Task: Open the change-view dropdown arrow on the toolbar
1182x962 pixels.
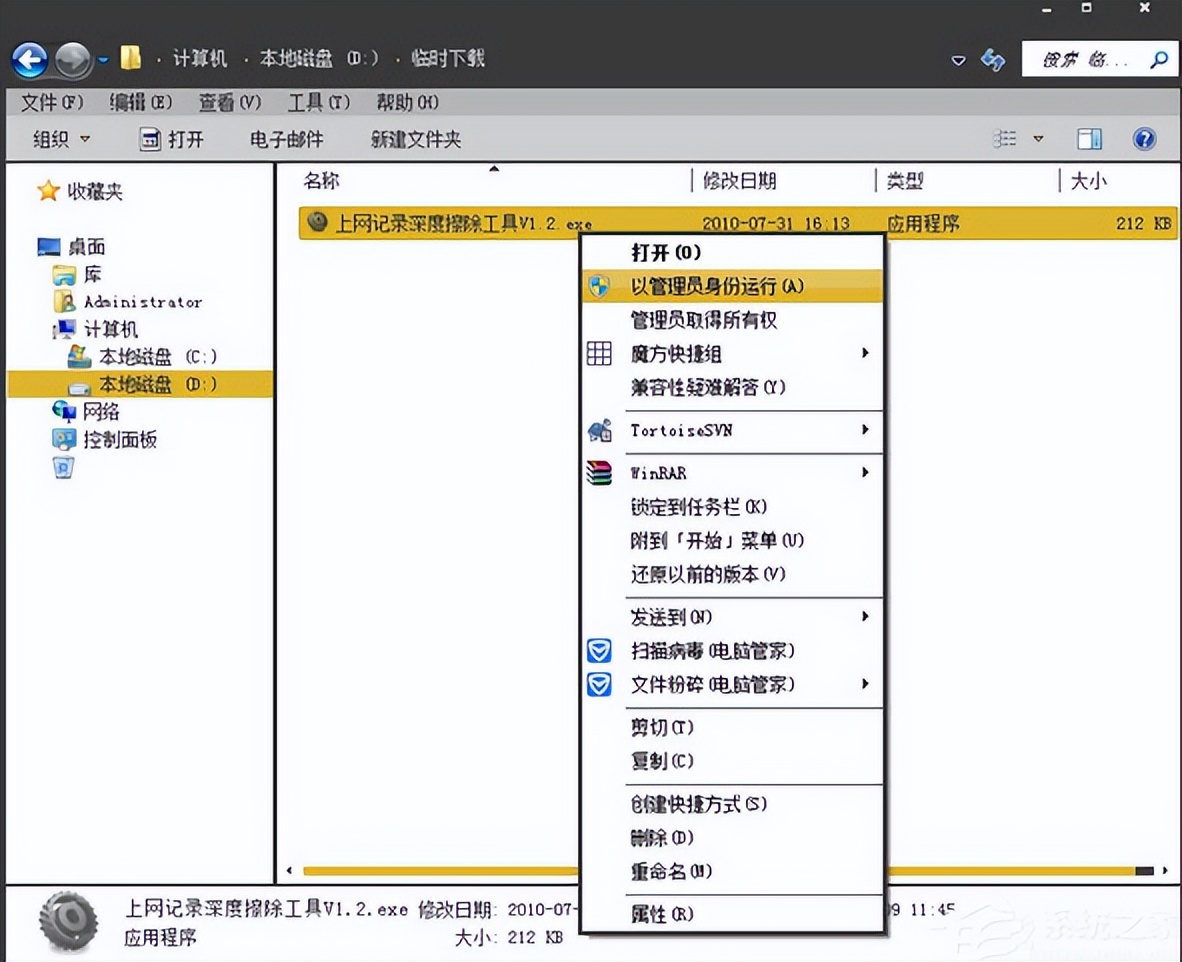Action: point(1039,139)
